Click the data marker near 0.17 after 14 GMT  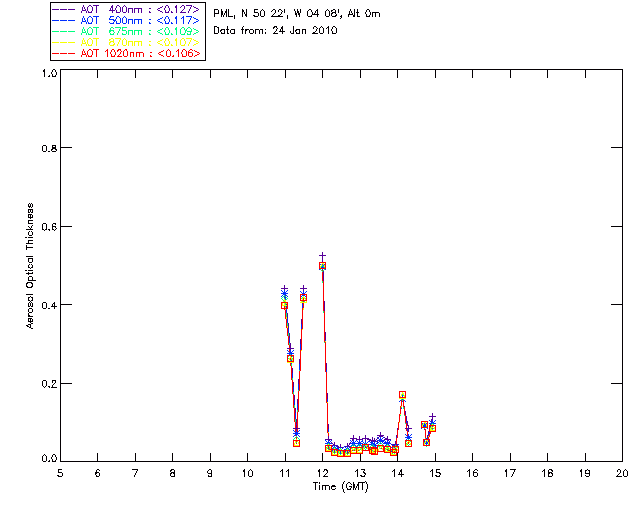(x=402, y=395)
